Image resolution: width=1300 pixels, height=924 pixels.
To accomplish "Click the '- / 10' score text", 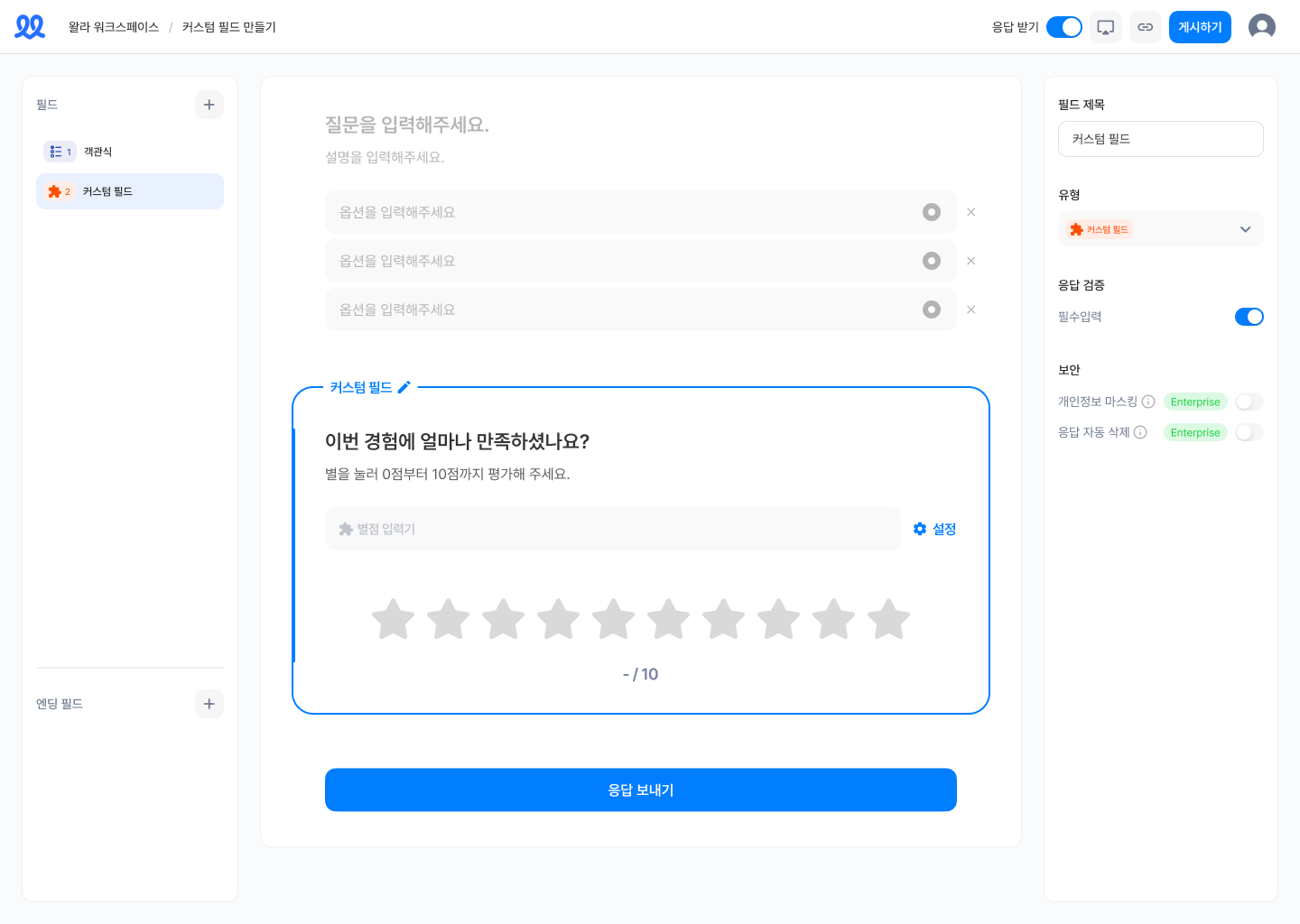I will [x=641, y=674].
